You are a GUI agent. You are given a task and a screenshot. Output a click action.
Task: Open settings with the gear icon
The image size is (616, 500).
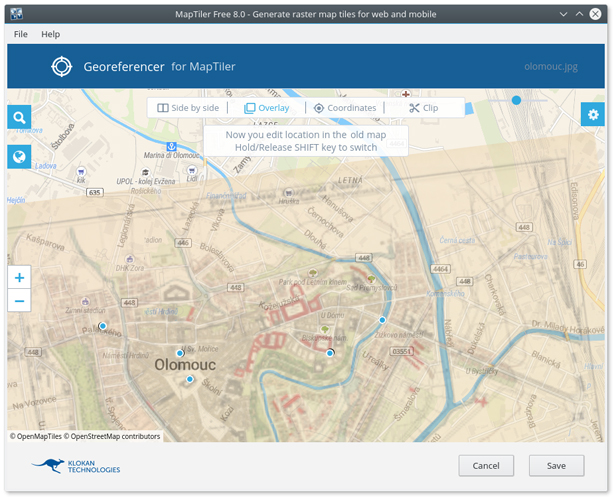(x=593, y=114)
